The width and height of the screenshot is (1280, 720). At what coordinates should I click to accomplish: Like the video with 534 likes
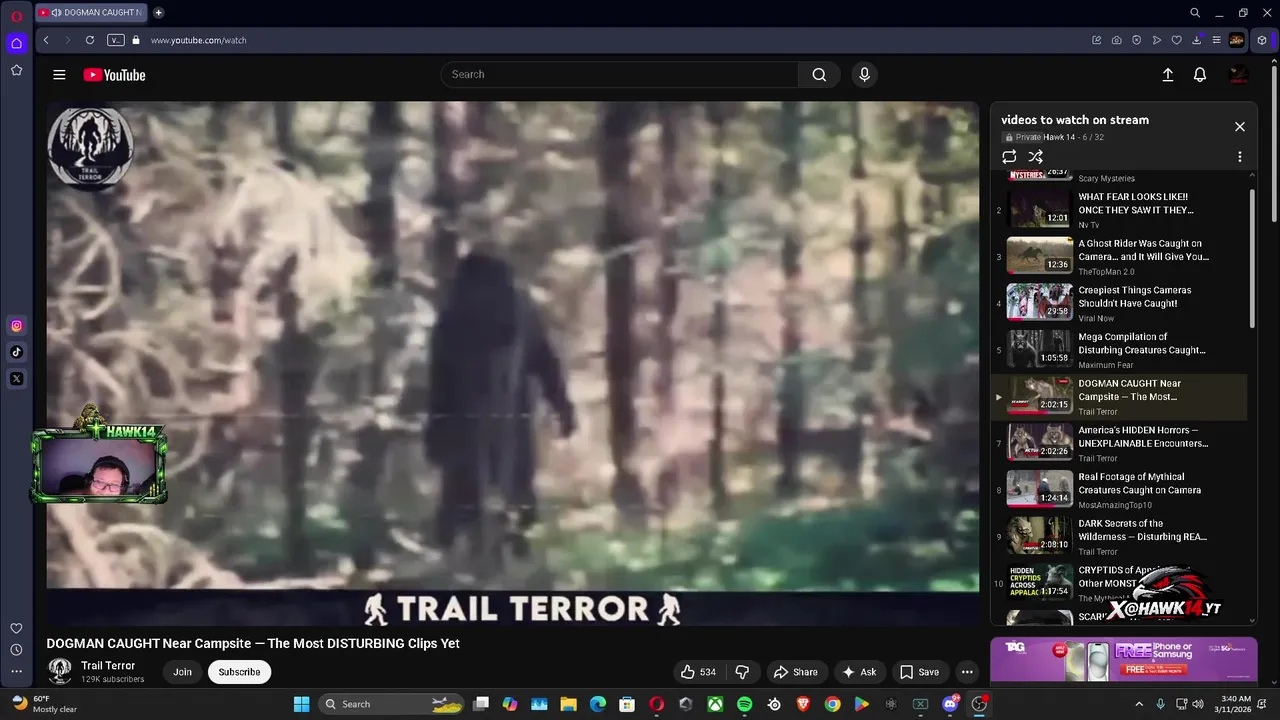[x=698, y=672]
